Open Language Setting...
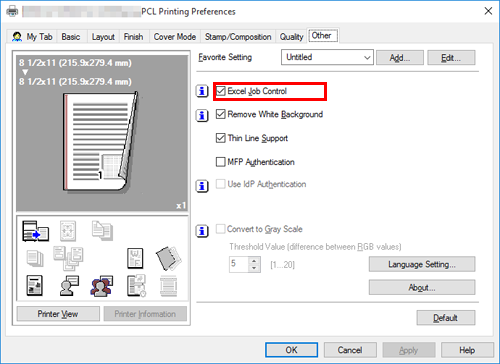The image size is (500, 364). point(422,264)
